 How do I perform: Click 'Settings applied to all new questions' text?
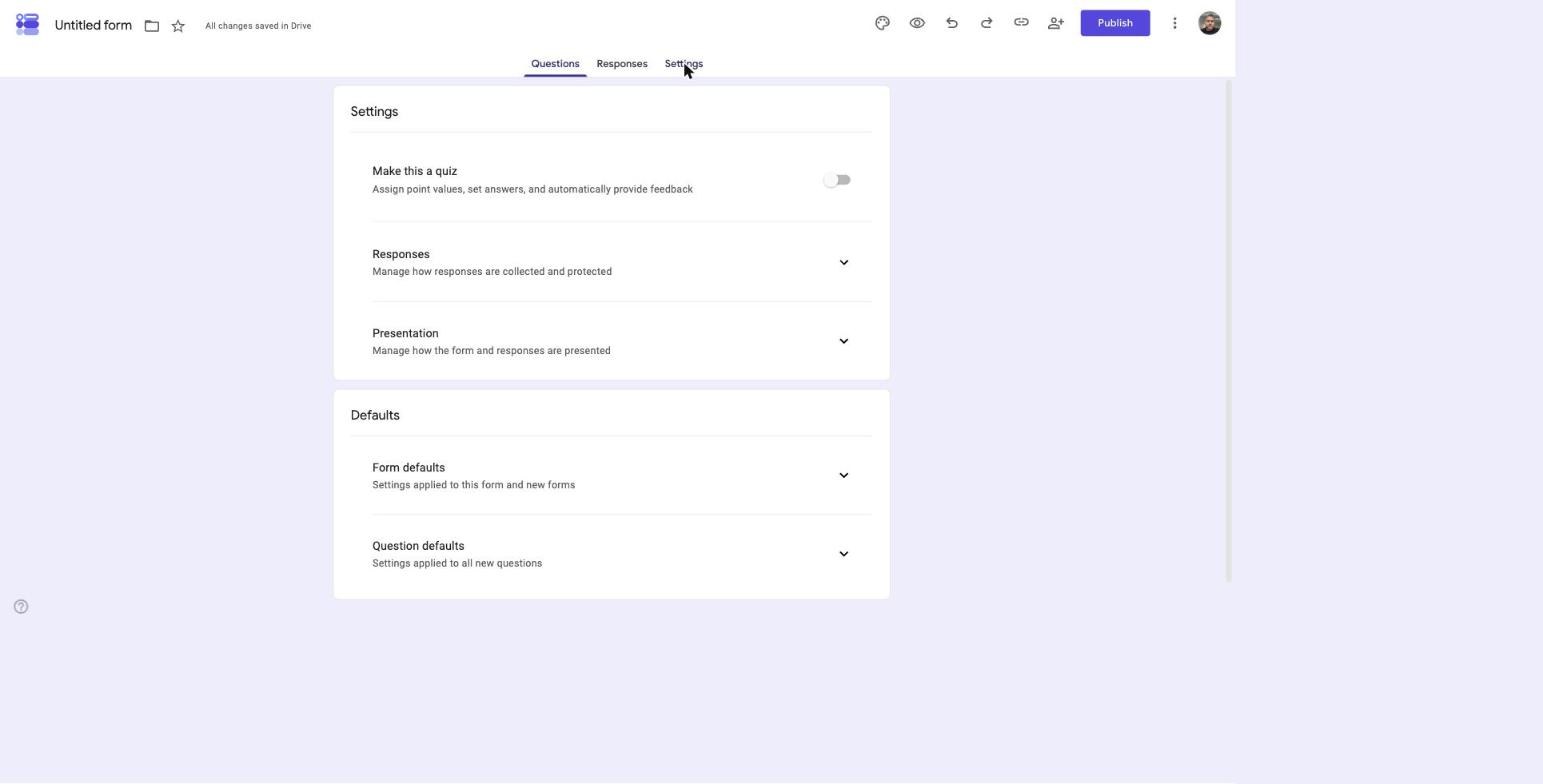pyautogui.click(x=457, y=564)
